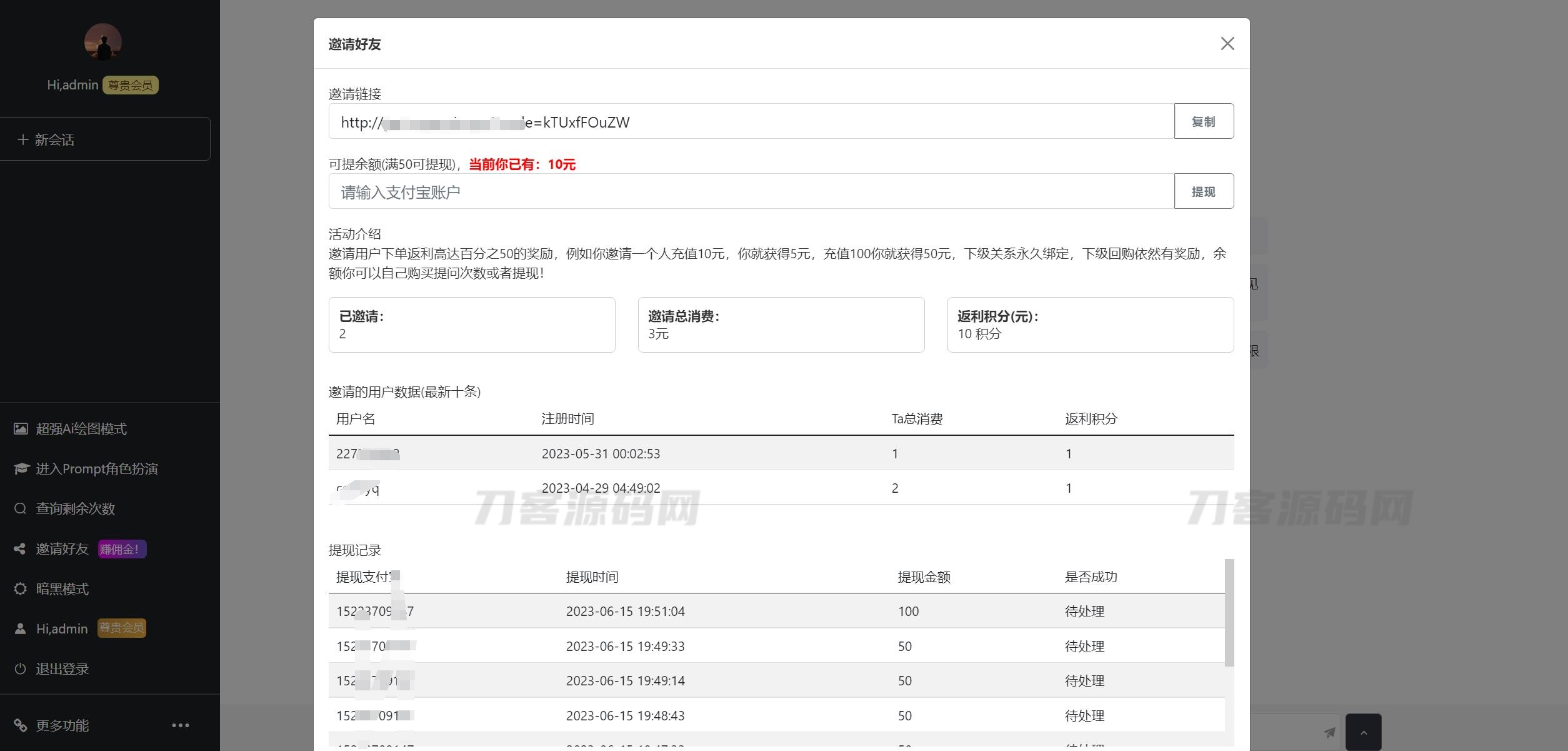Viewport: 1568px width, 751px height.
Task: Click the 请输入支付宝账户 input field
Action: (750, 192)
